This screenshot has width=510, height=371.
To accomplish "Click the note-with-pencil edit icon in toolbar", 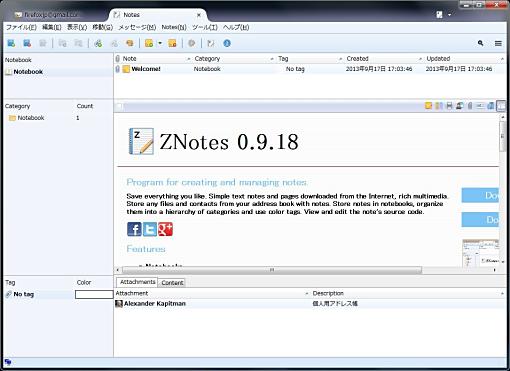I will click(x=210, y=43).
